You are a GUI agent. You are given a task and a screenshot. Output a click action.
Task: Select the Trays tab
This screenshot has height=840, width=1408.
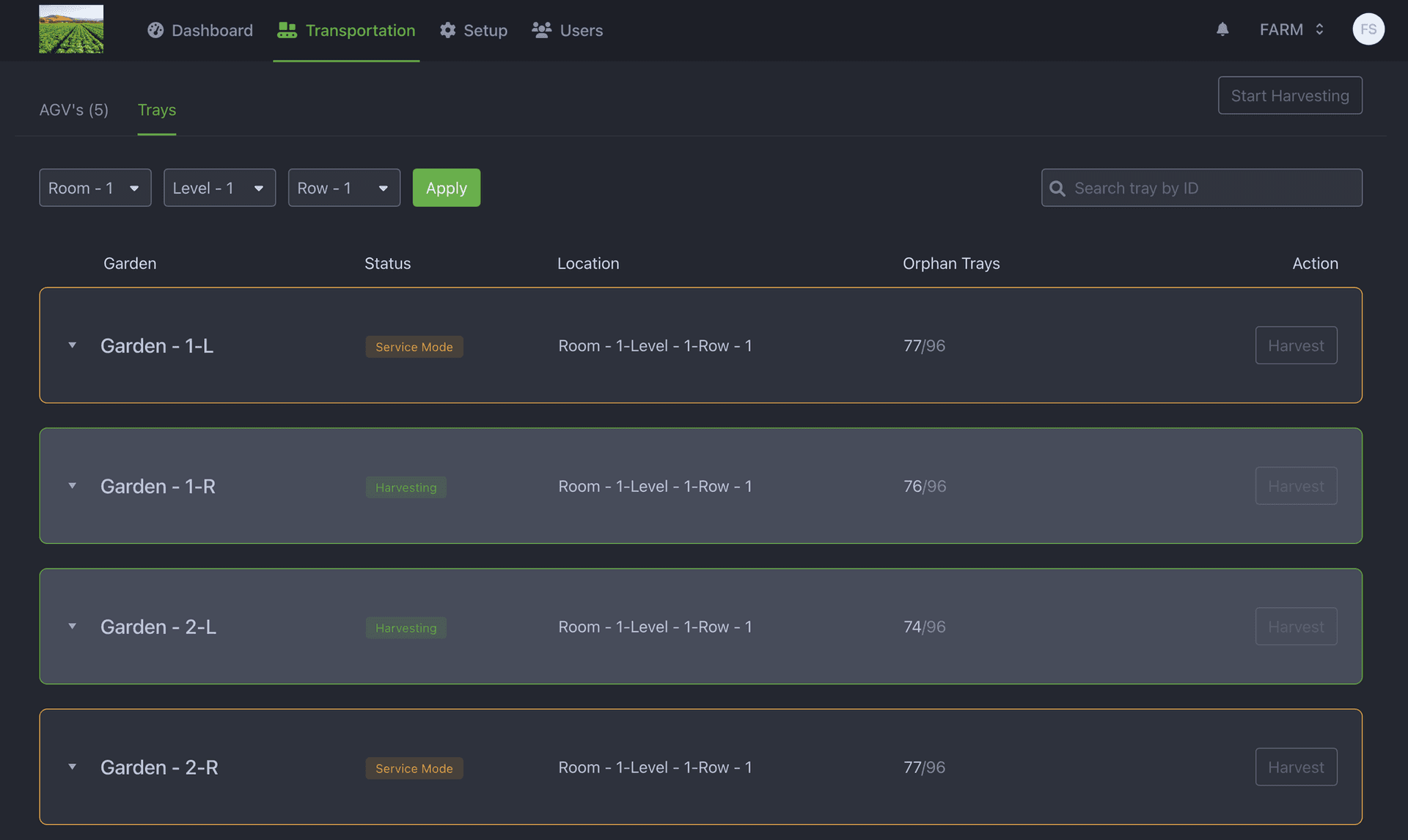tap(156, 110)
